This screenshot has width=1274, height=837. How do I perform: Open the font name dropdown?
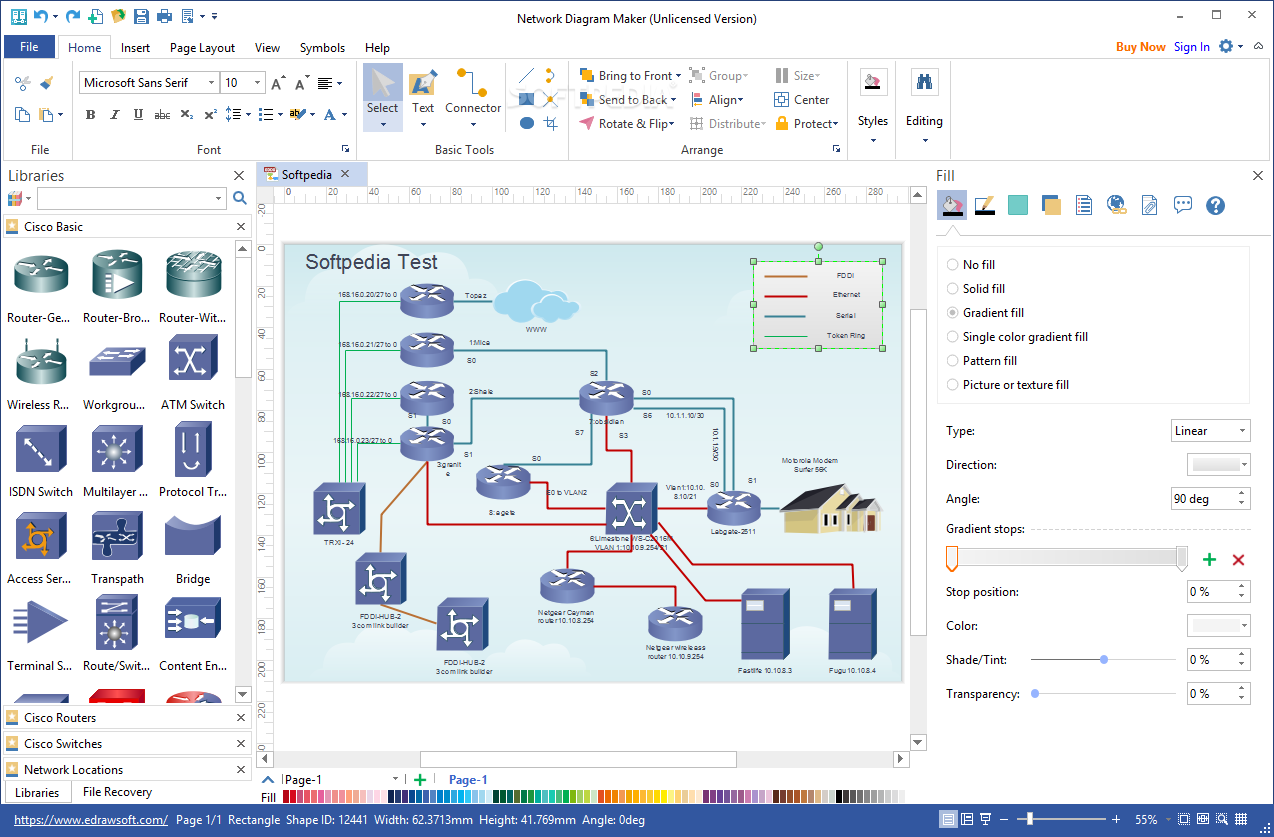pos(210,83)
